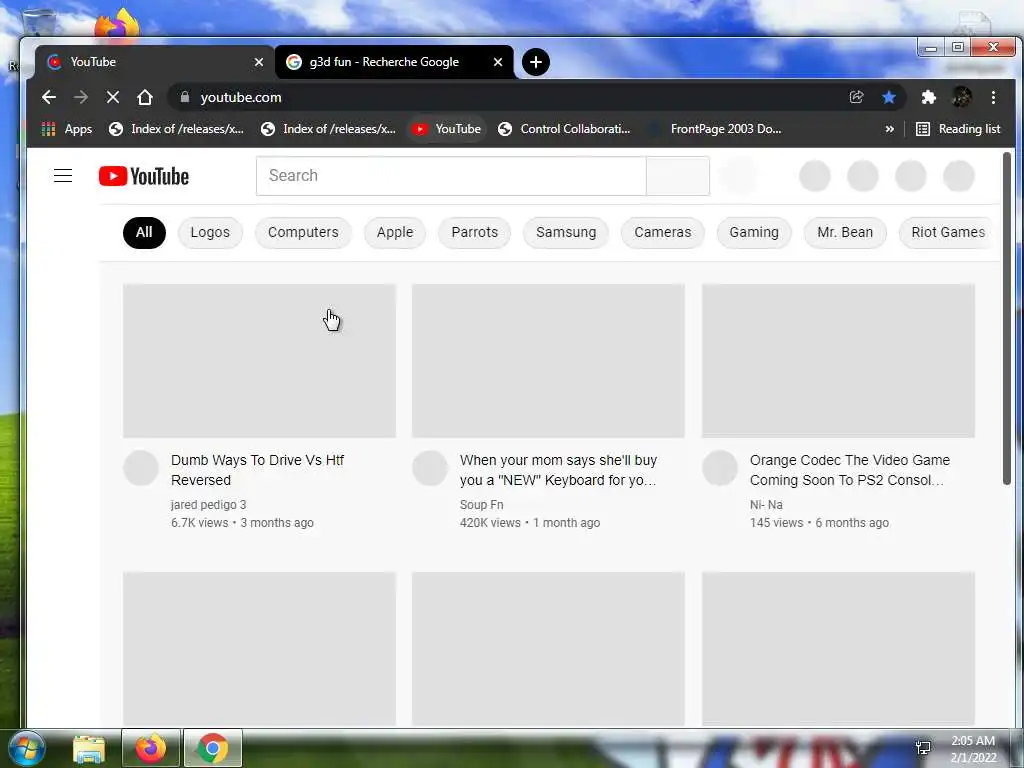Image resolution: width=1024 pixels, height=768 pixels.
Task: Switch to Firefox in the taskbar
Action: (150, 748)
